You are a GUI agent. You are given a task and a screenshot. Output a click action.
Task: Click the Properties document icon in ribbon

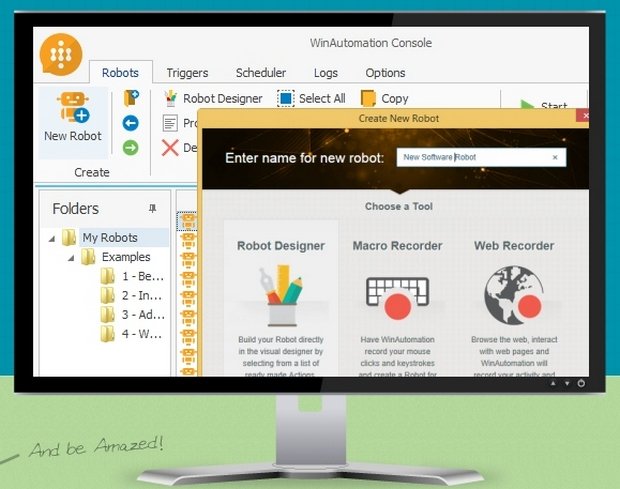pyautogui.click(x=170, y=123)
